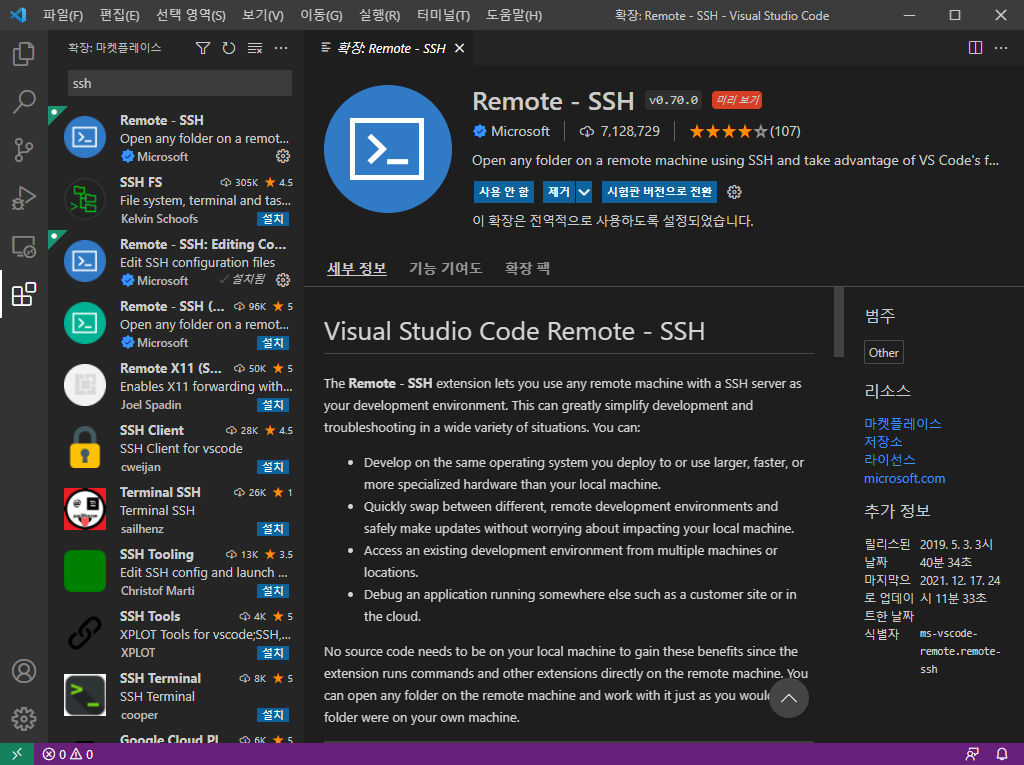Open the 마켓플레이스 resource link
This screenshot has width=1024, height=765.
903,423
